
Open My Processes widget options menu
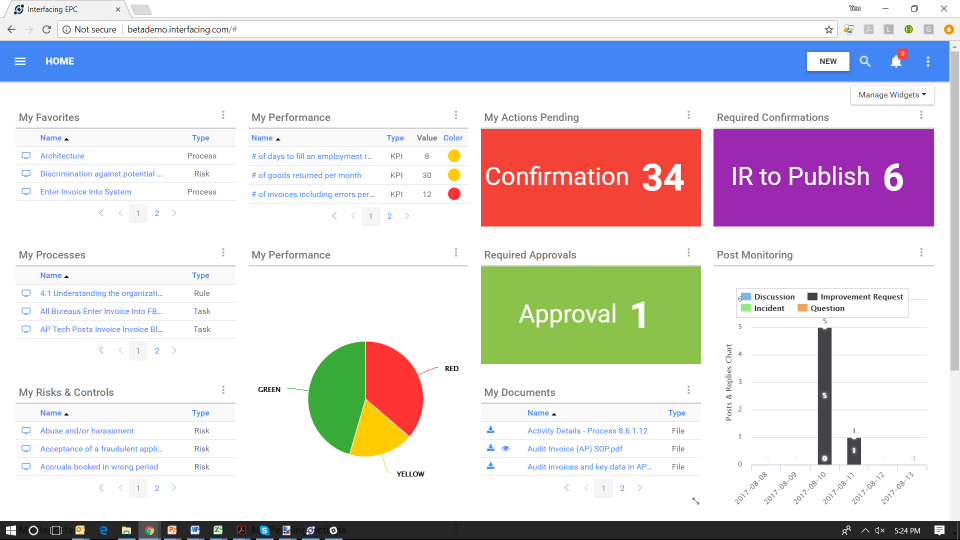click(223, 252)
